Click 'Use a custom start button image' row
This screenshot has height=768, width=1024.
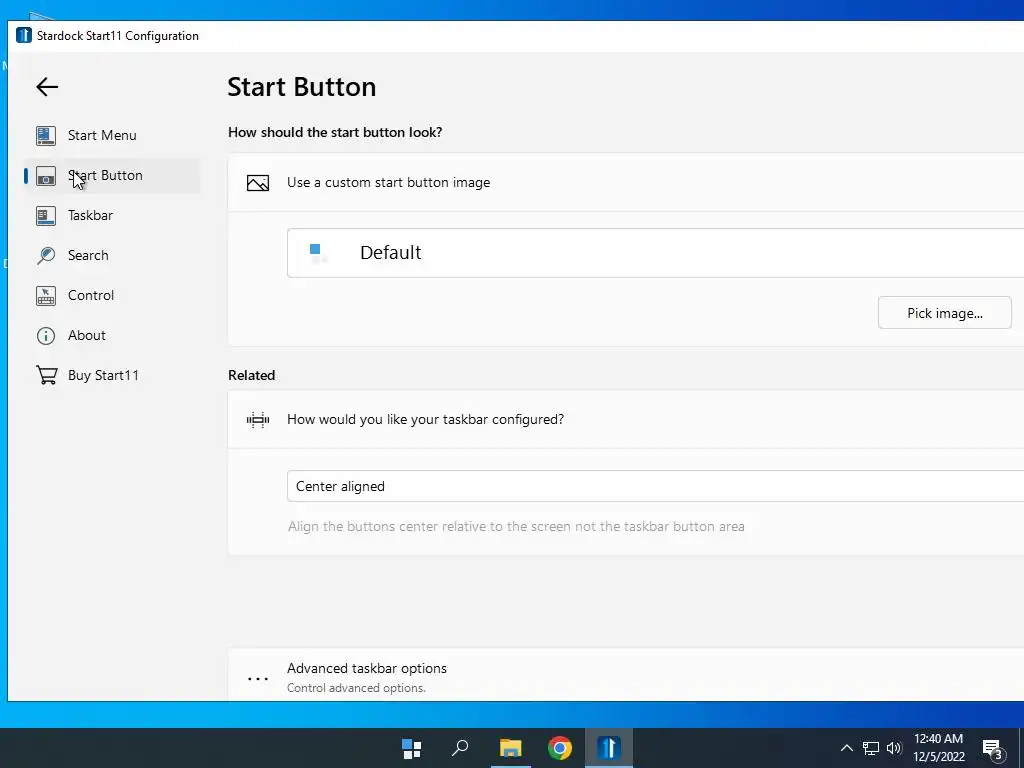[626, 183]
